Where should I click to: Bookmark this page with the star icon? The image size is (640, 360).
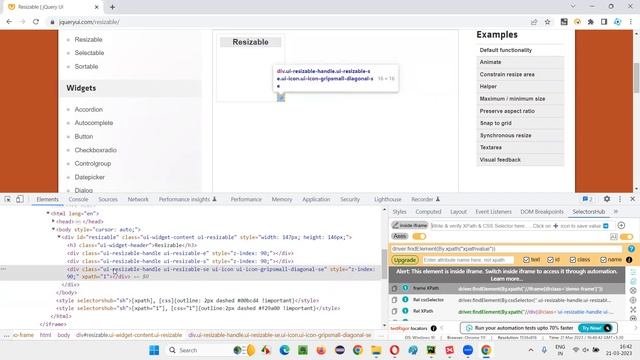[x=547, y=22]
